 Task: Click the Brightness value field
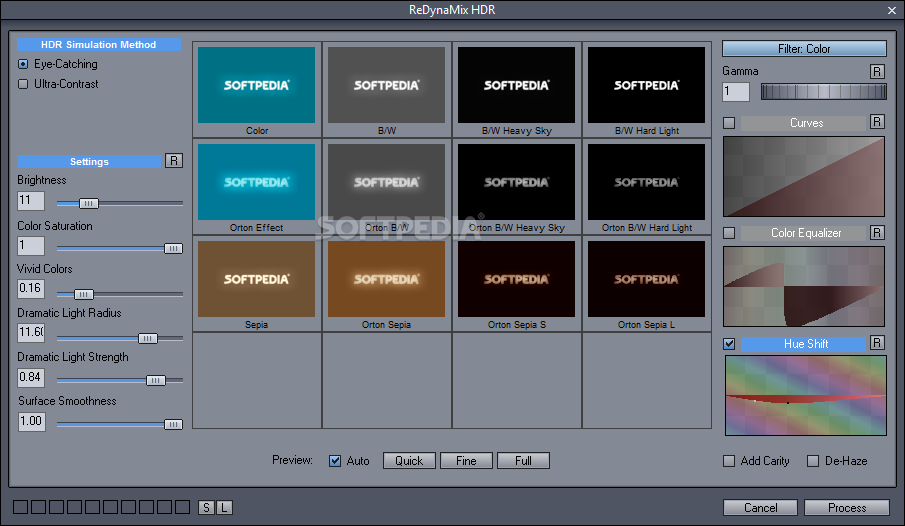tap(31, 200)
